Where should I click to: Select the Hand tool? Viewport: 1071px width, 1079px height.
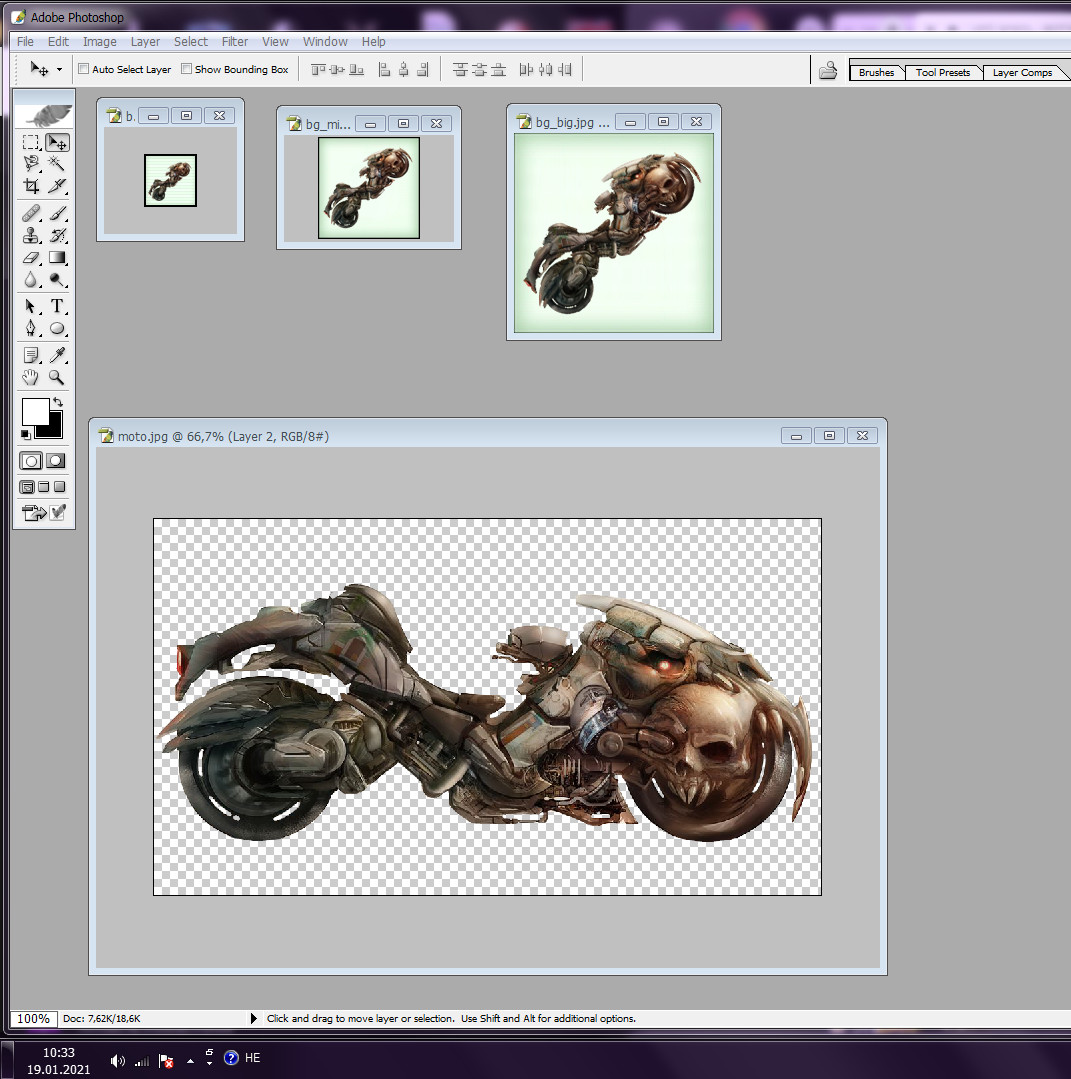31,377
